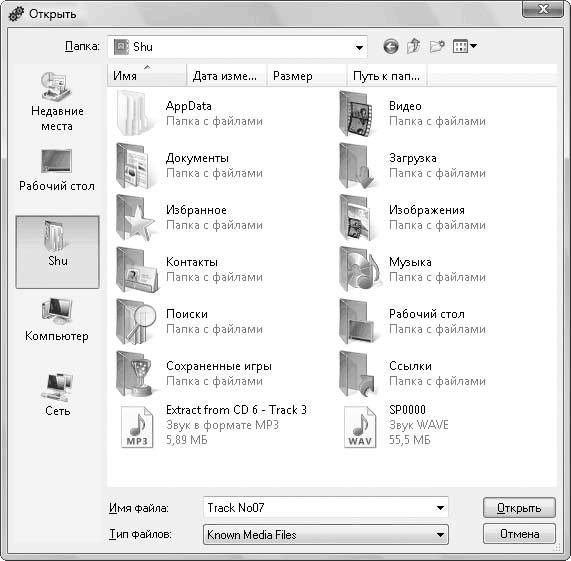
Task: Select the Видео folder icon
Action: click(356, 114)
